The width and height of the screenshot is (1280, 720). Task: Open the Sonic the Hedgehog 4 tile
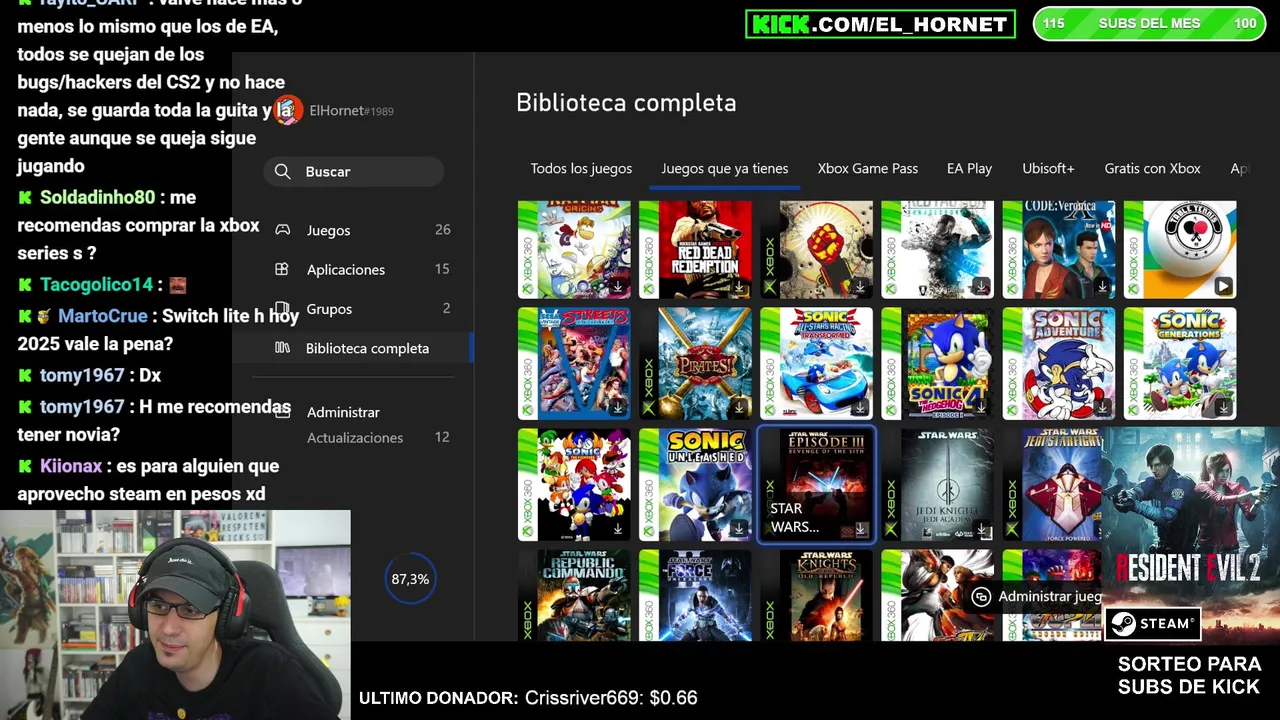click(x=937, y=363)
